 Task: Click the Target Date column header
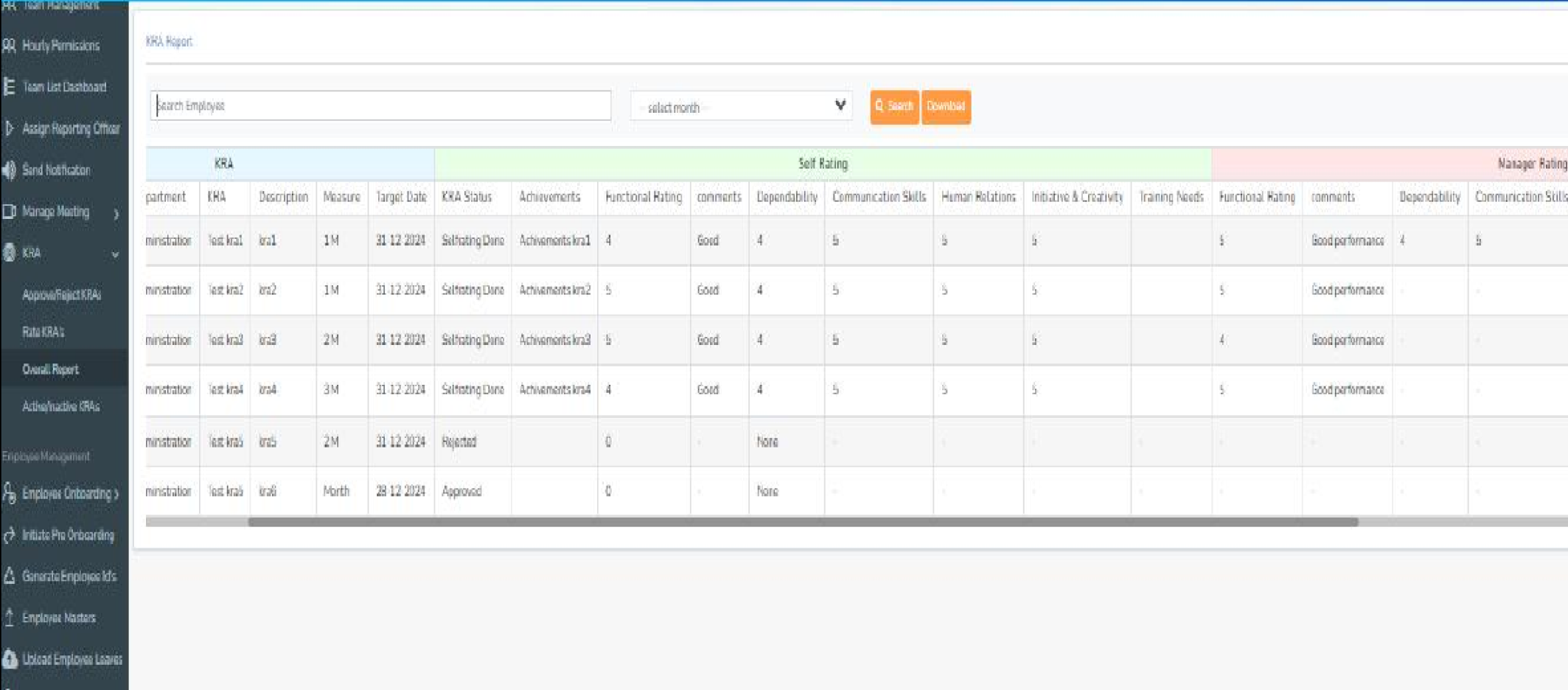[x=401, y=198]
